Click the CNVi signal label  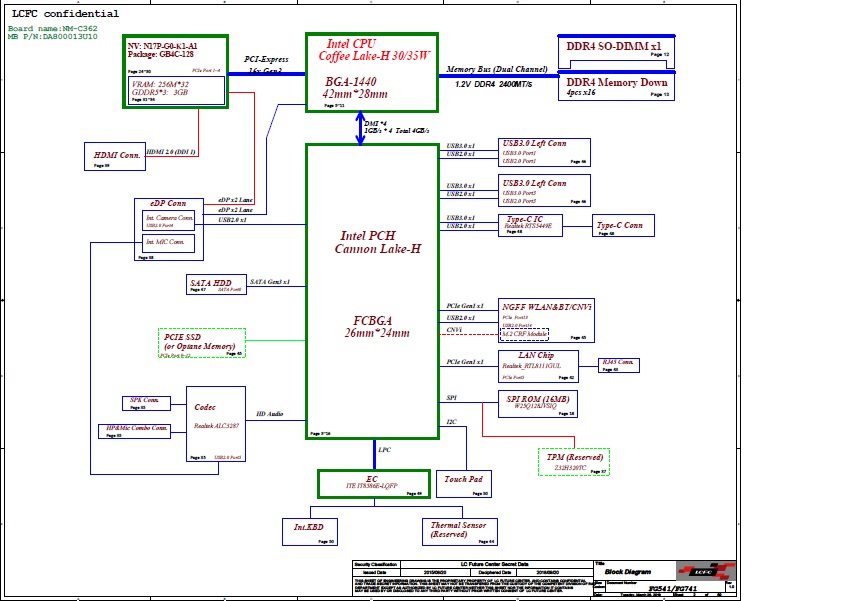[x=454, y=330]
